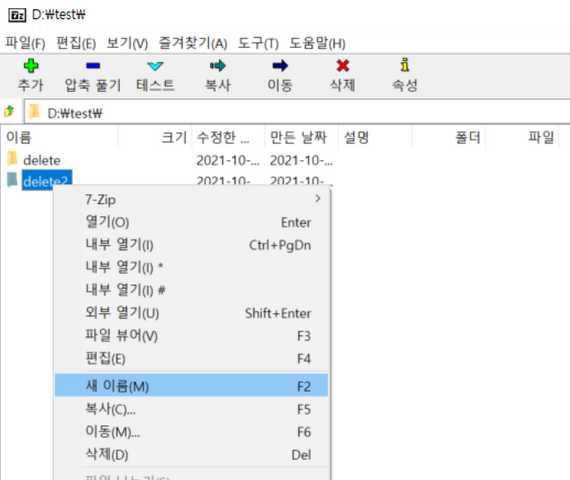Sort by the 이름 column header
570x480 pixels.
click(x=19, y=137)
